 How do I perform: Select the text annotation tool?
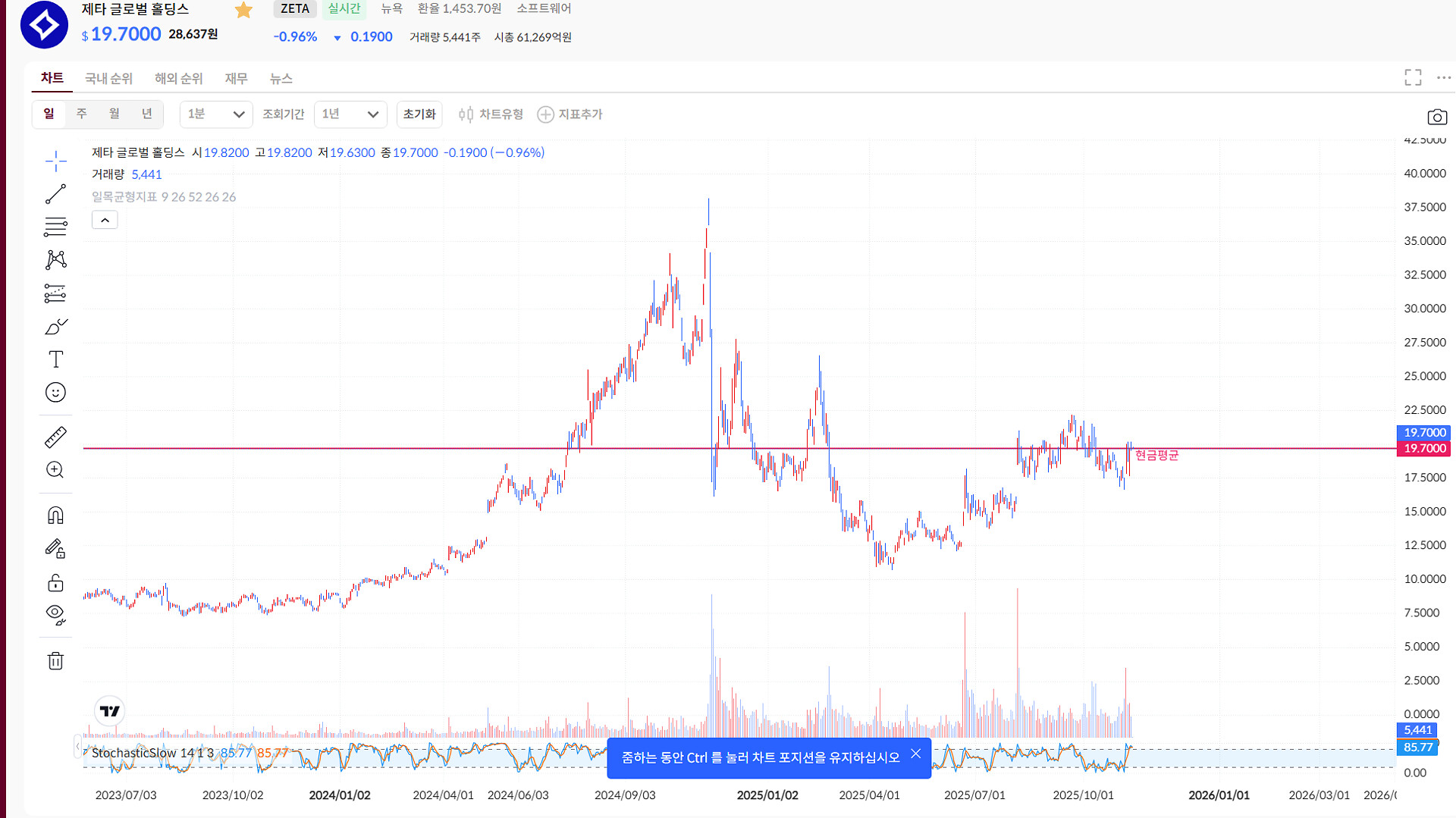coord(55,359)
